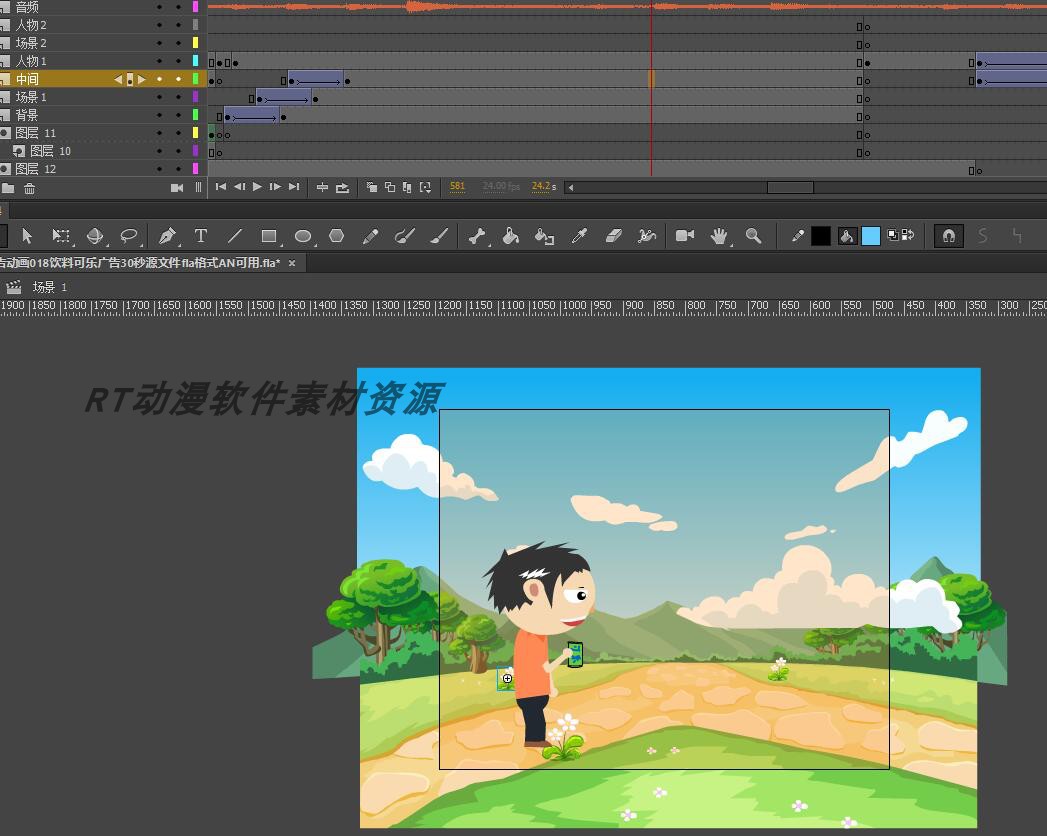Lock the 中间 layer
1047x836 pixels.
[x=178, y=79]
